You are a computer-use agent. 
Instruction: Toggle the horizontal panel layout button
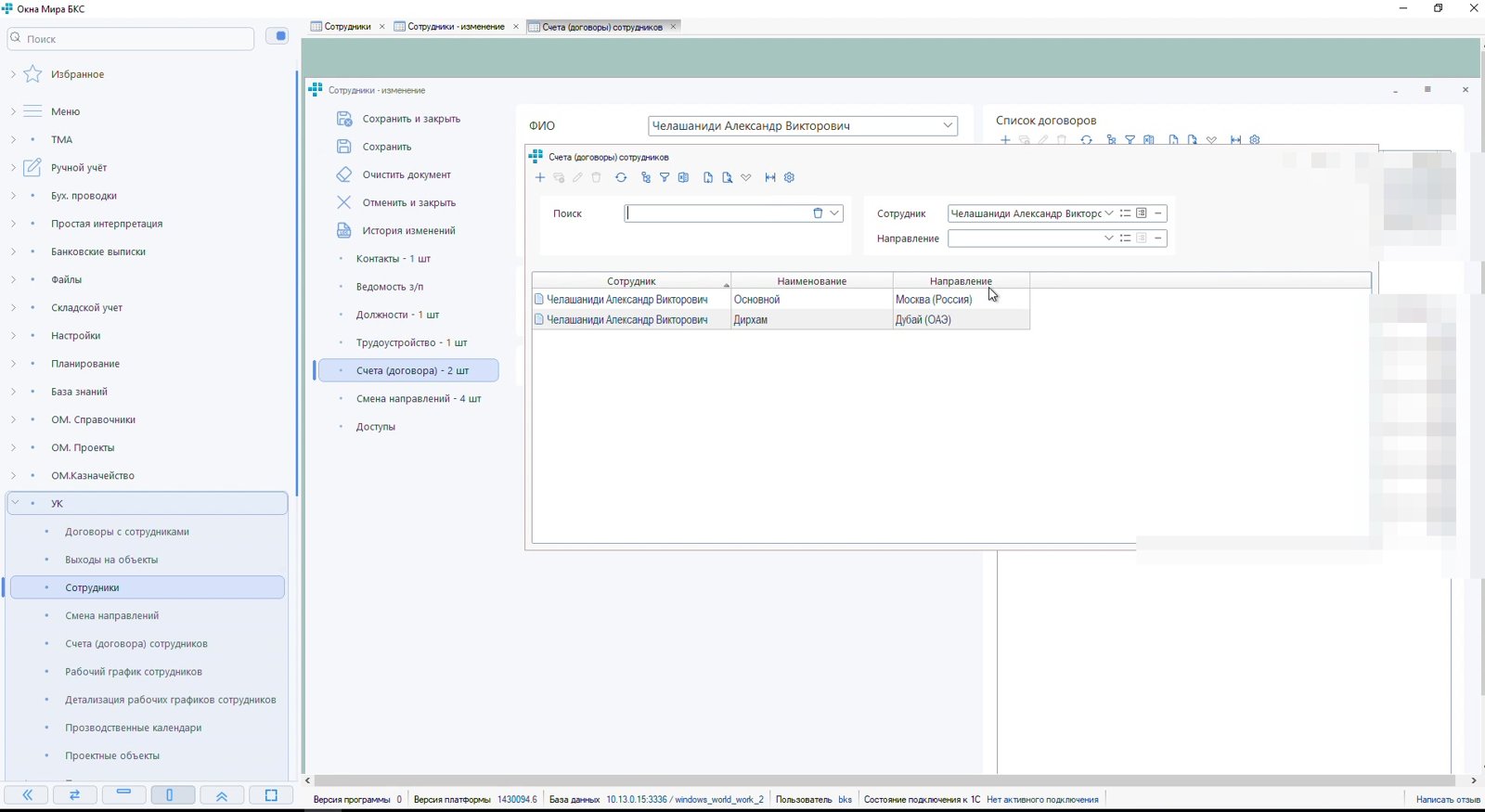[x=123, y=795]
